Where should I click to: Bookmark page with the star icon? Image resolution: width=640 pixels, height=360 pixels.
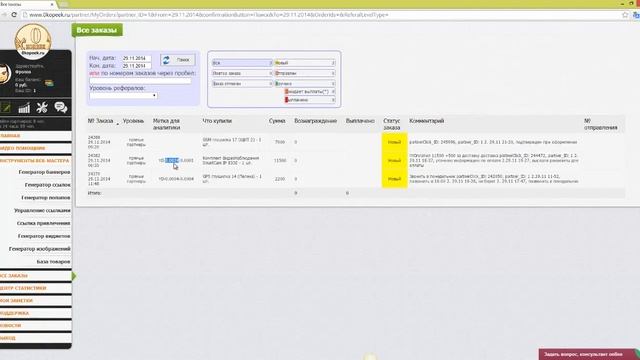pos(625,15)
